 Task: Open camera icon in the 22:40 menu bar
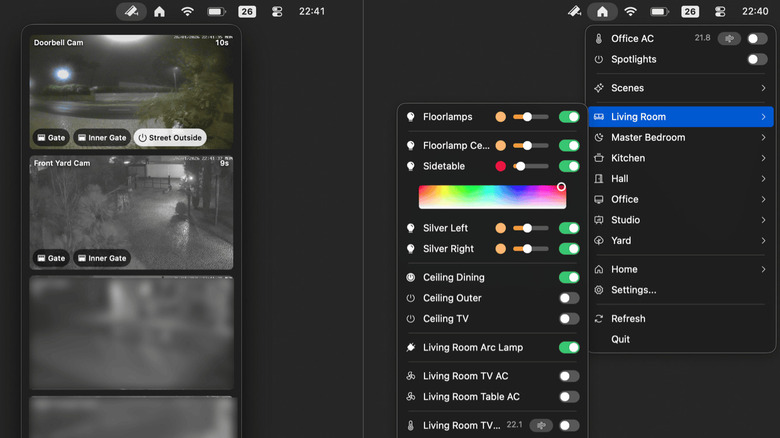[x=575, y=11]
